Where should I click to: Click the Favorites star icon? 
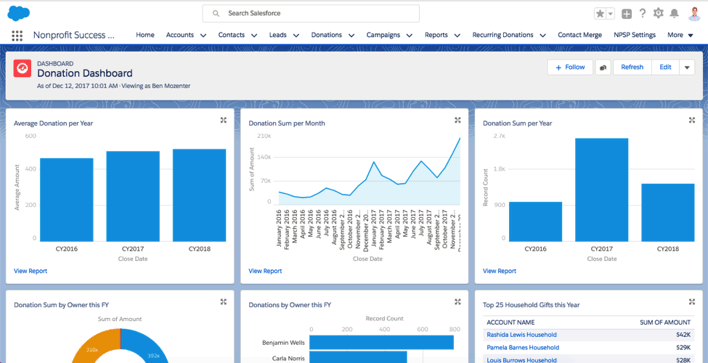point(600,14)
